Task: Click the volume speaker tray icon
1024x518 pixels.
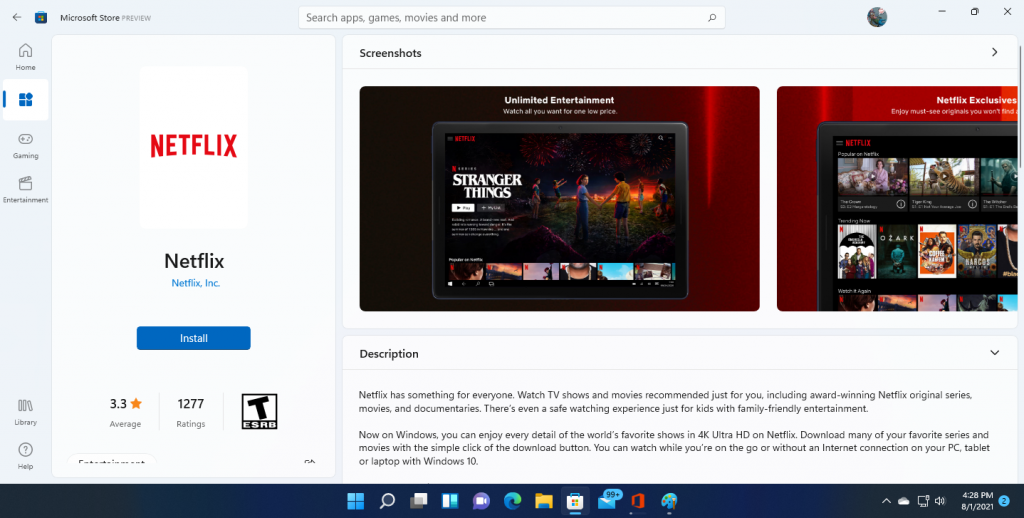Action: [x=940, y=501]
